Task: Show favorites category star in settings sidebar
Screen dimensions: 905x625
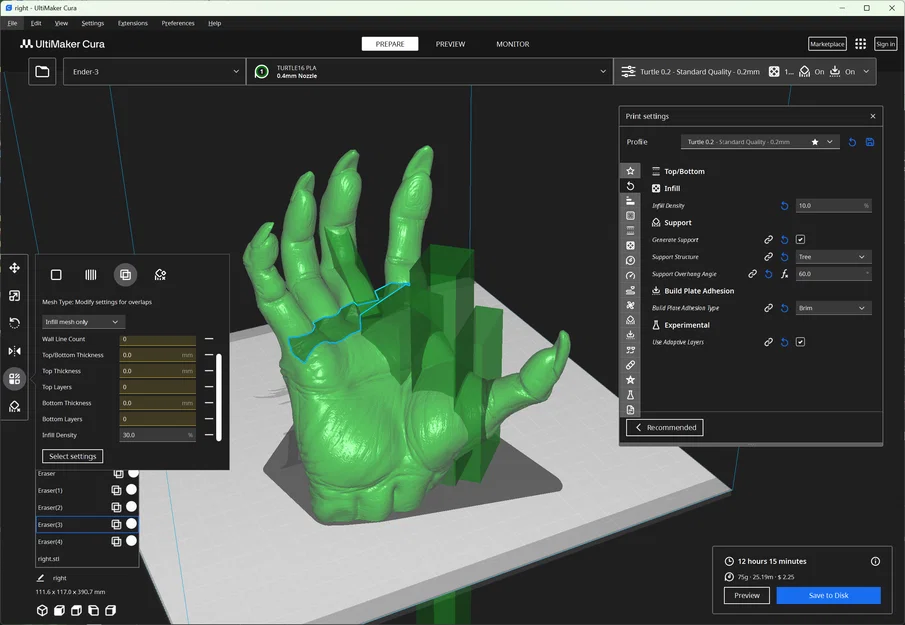Action: (x=630, y=171)
